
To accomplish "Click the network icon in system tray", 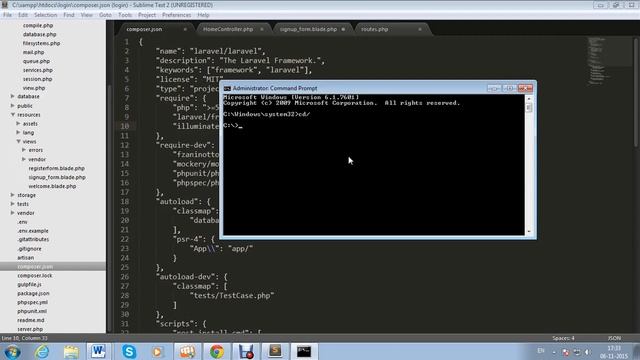I will 576,352.
